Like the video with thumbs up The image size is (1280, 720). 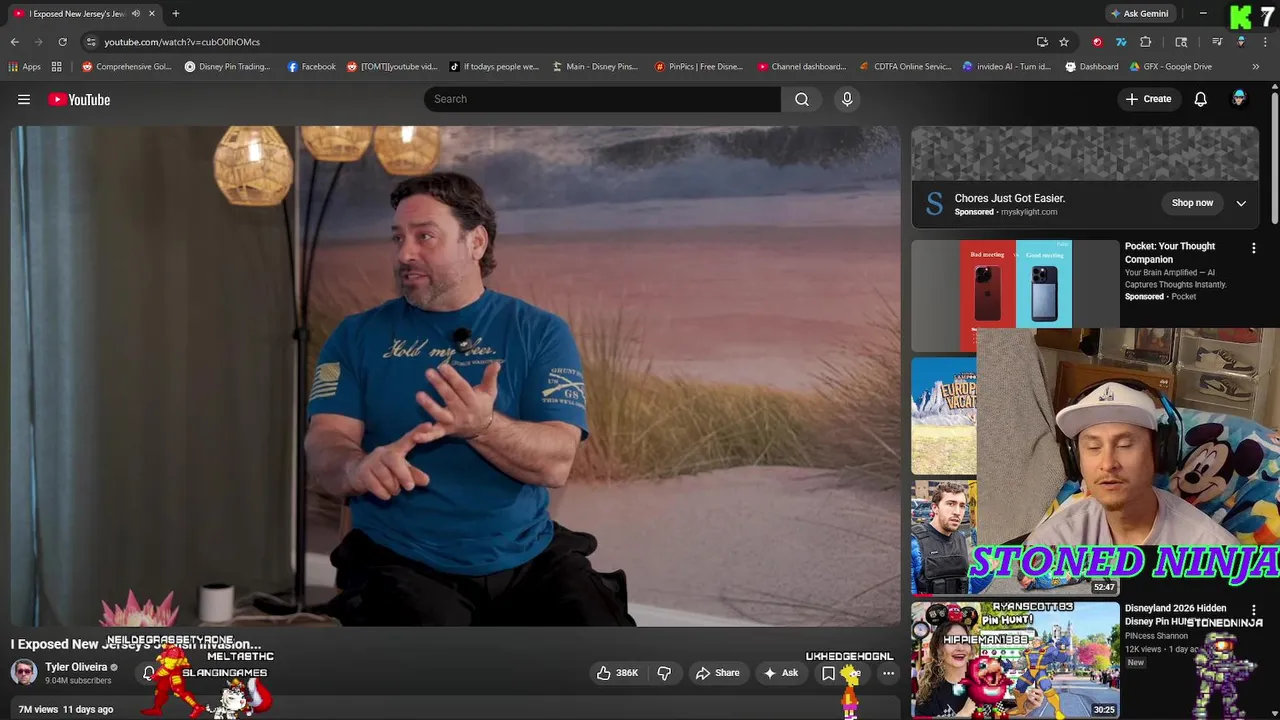[617, 673]
